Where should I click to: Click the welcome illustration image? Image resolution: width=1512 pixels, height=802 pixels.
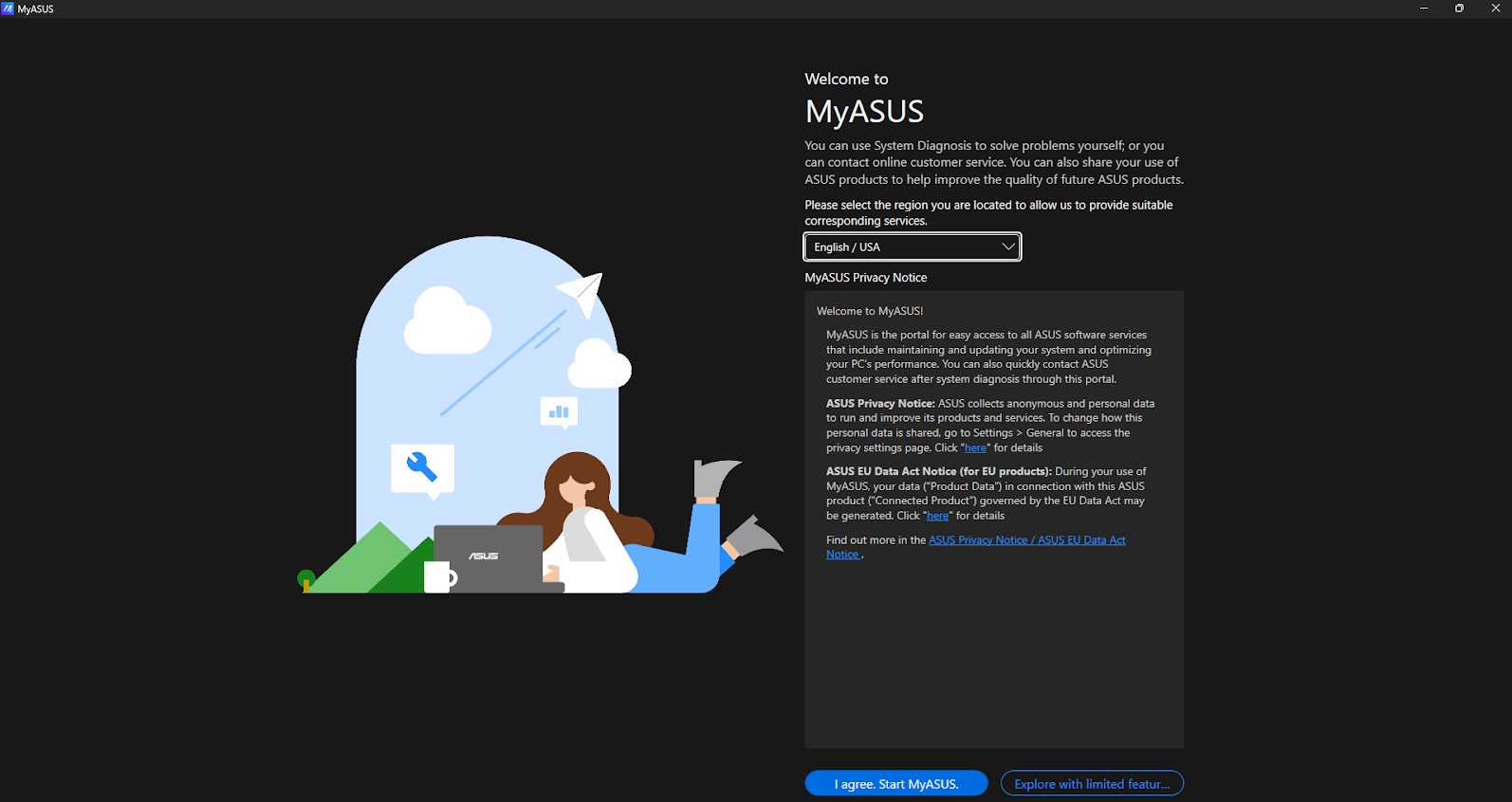[x=541, y=415]
